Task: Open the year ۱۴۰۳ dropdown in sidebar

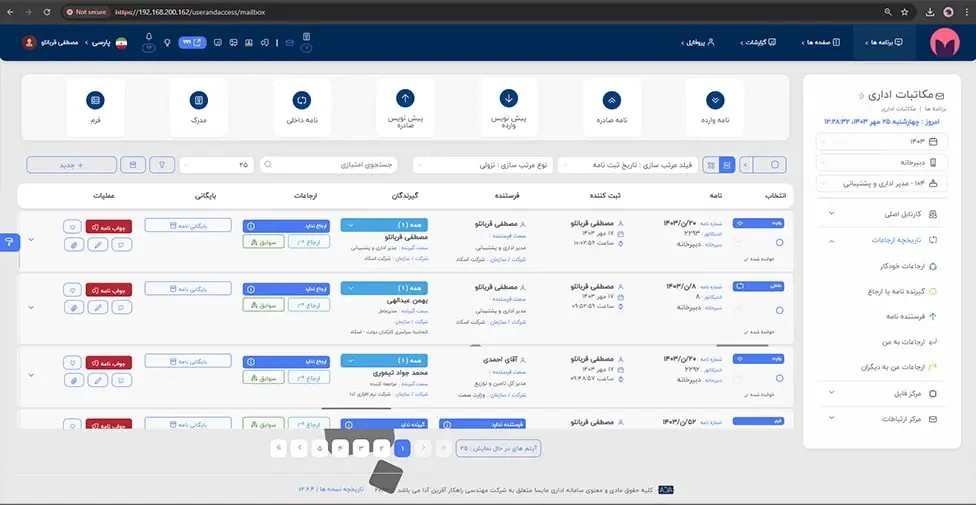Action: click(x=881, y=141)
